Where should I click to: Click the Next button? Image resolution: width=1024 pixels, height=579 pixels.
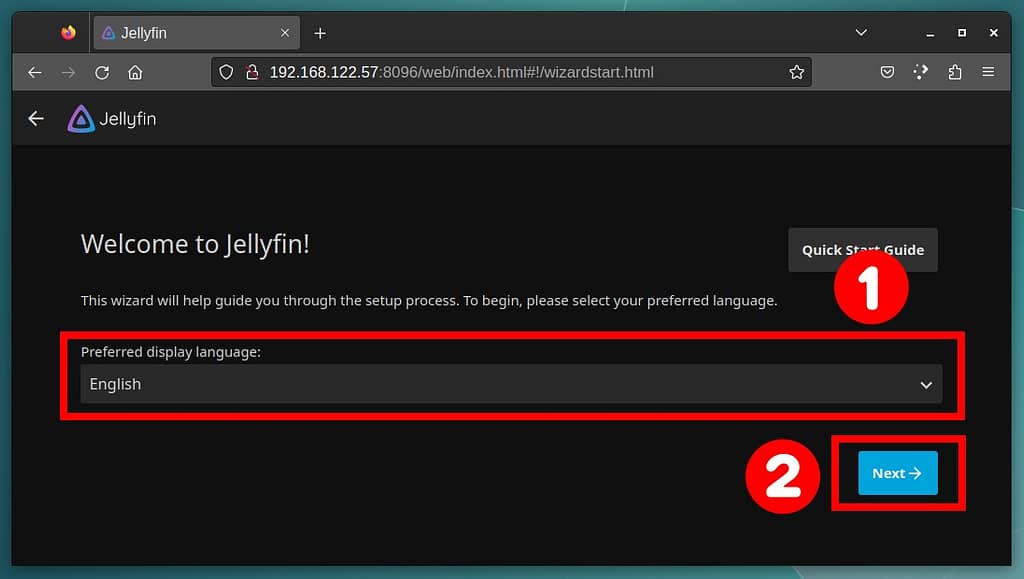(x=897, y=473)
